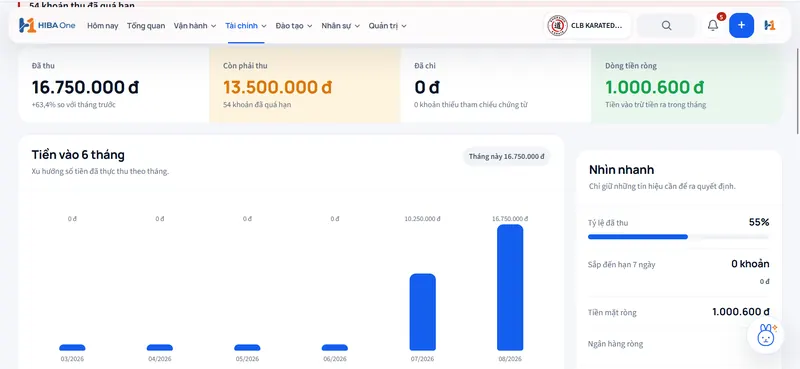The image size is (800, 369).
Task: Click the 55% collected rate value
Action: 759,222
